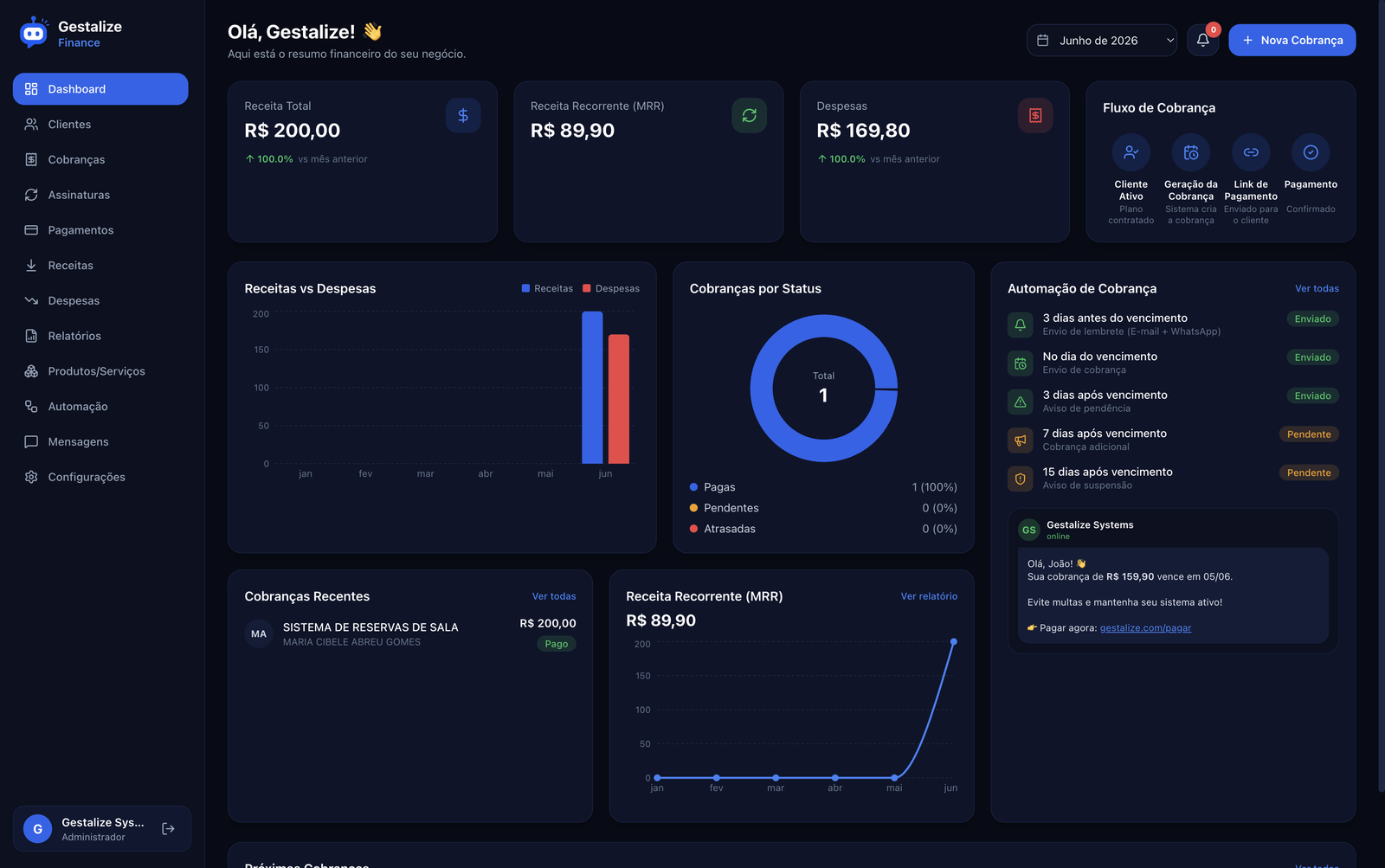Open Automação in the sidebar
Viewport: 1385px width, 868px height.
(100, 407)
